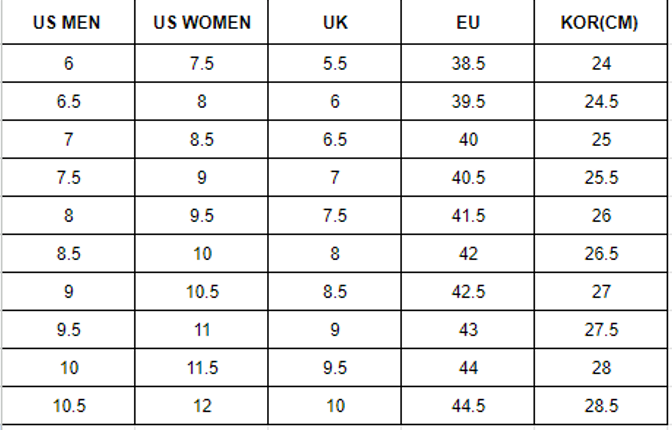Click the 27.5 cell in KOR(CM) column
The height and width of the screenshot is (430, 672).
point(601,330)
